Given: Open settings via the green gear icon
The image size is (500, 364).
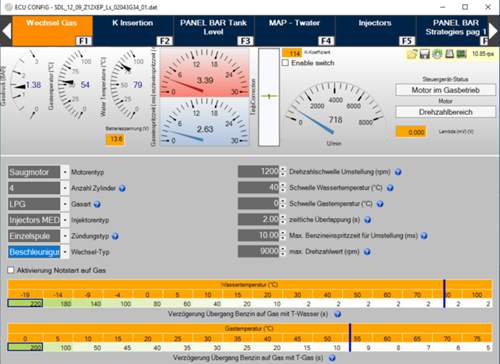Looking at the screenshot, I should pos(437,54).
